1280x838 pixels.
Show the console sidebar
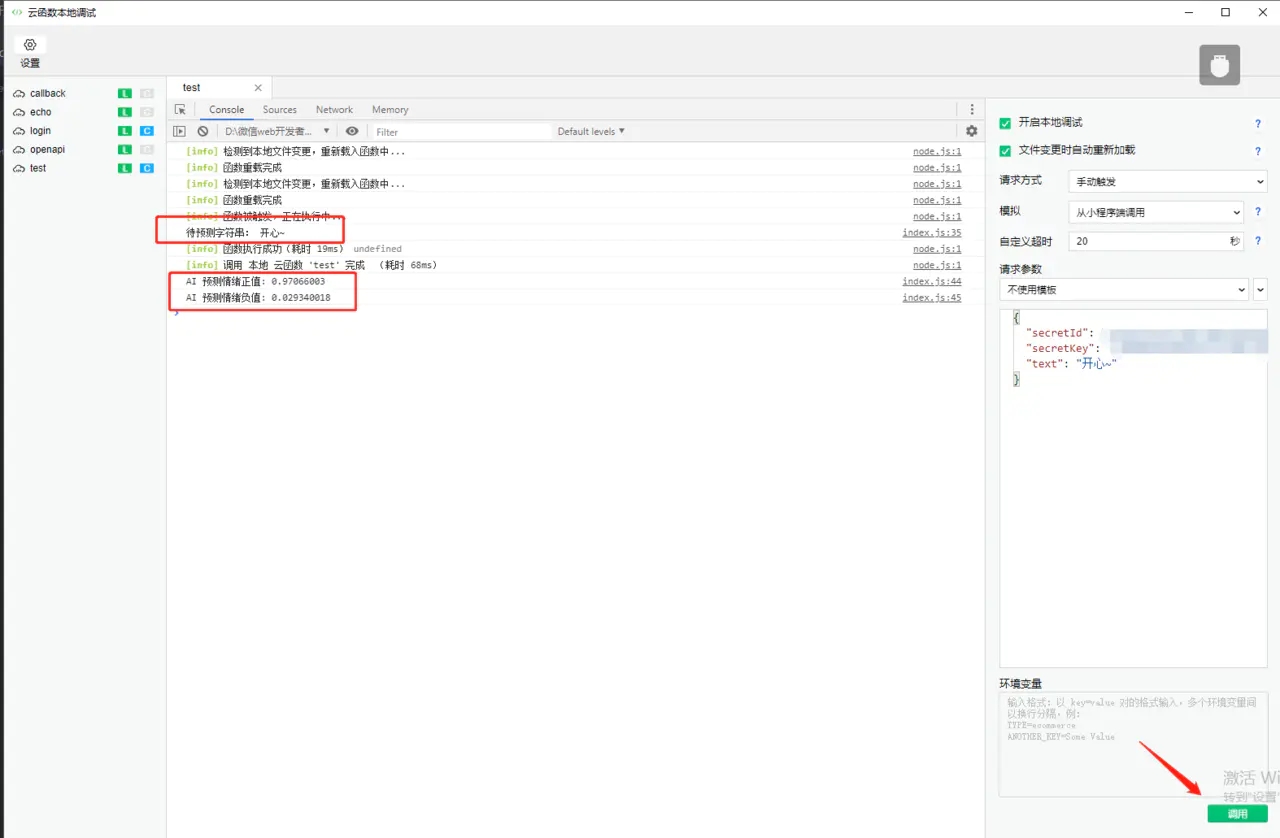pos(180,131)
